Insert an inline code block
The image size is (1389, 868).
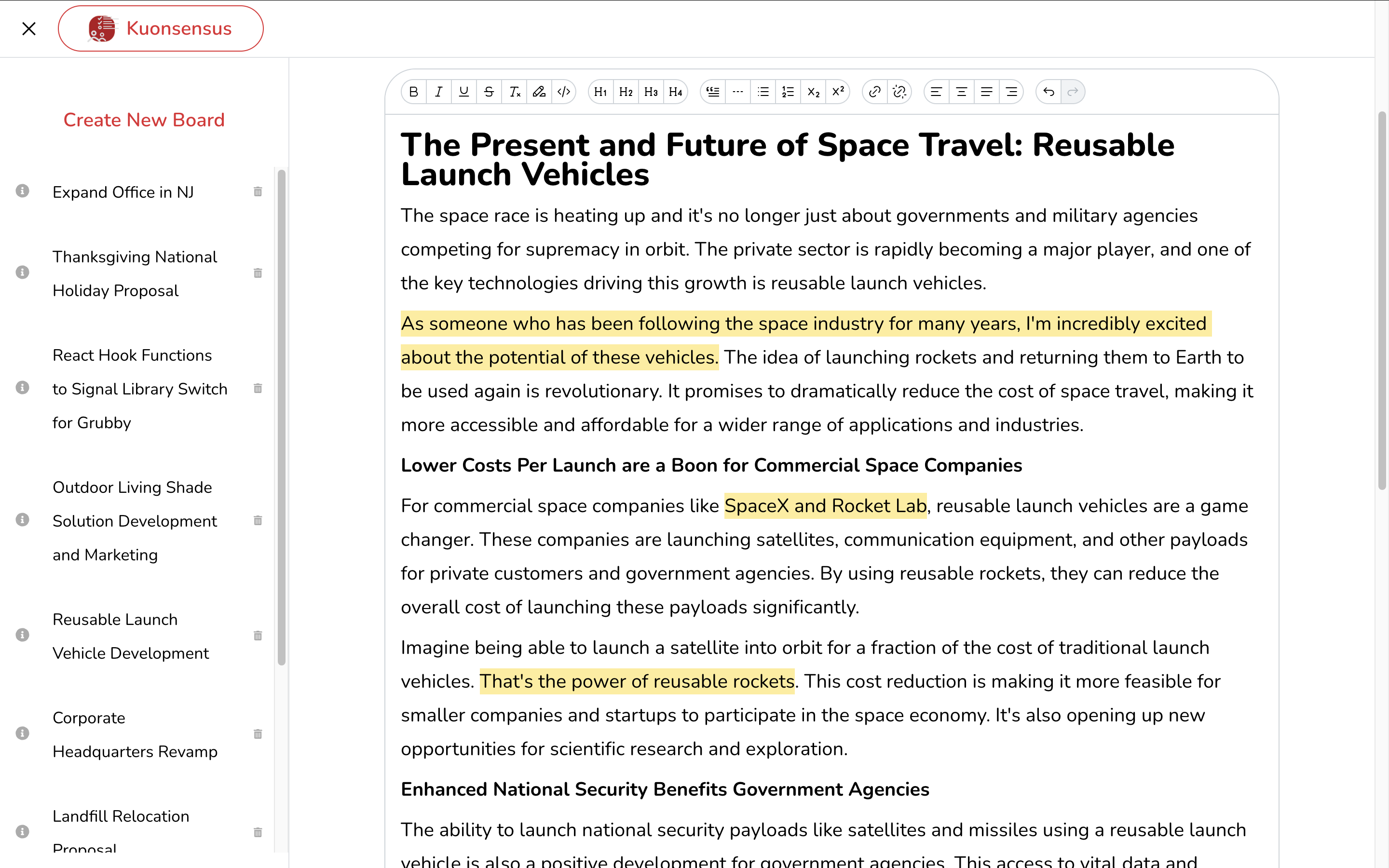tap(564, 92)
